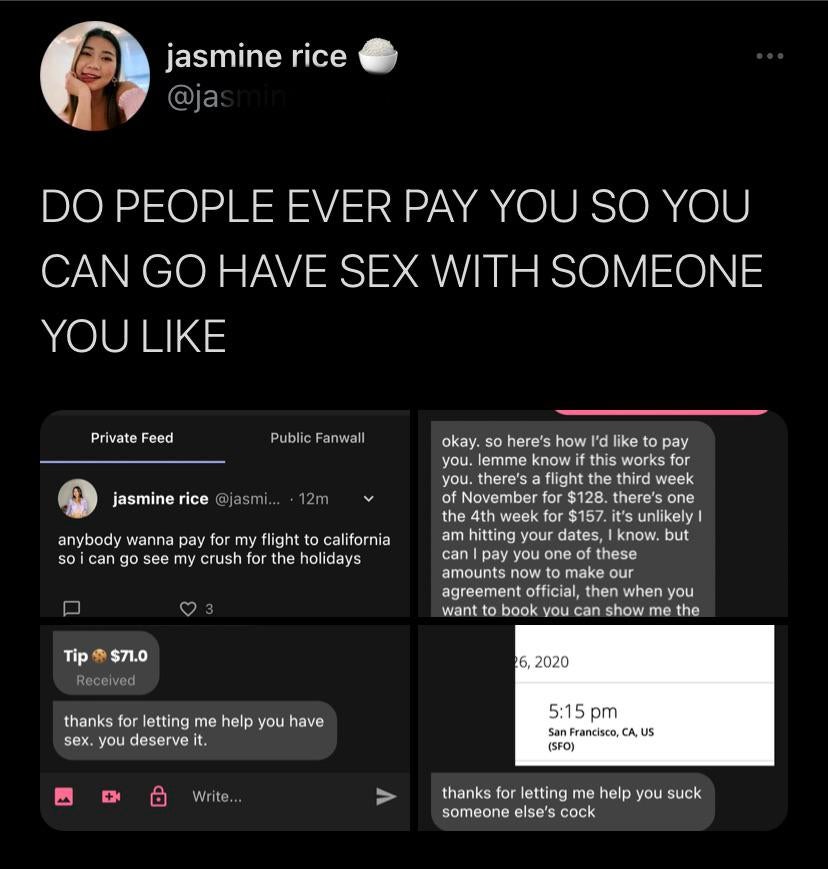Switch to the Public Fanwall tab
The image size is (828, 869).
[x=318, y=438]
